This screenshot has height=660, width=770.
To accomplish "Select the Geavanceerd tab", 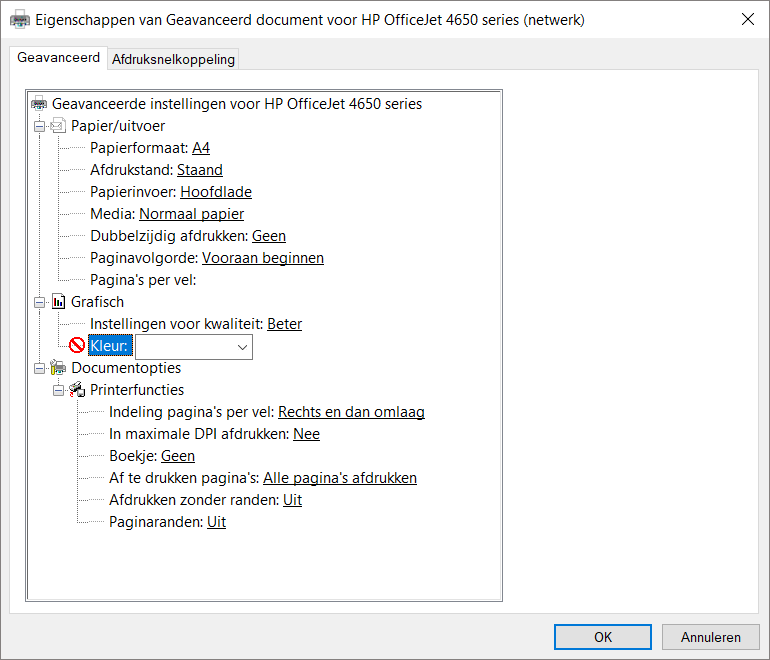I will (59, 58).
